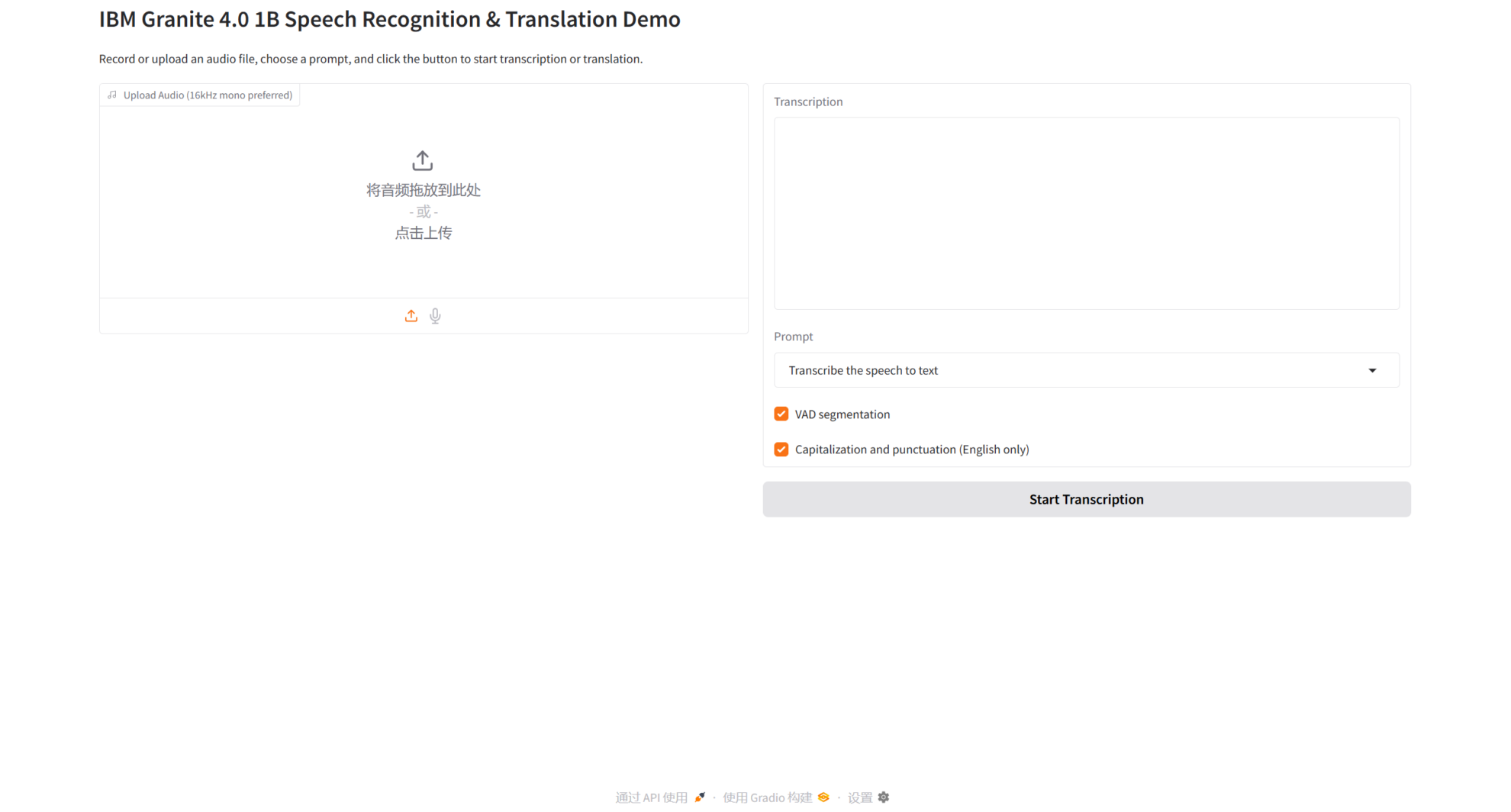Open the 'Transcribe the speech to text' combo box
The image size is (1511, 812).
[1068, 371]
